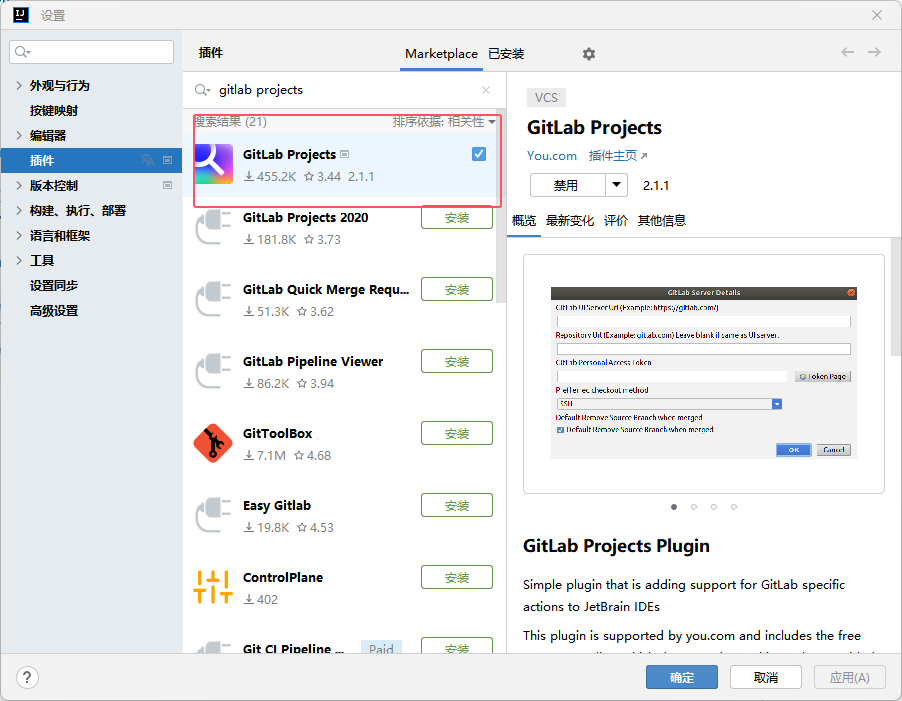Navigate back with the left arrow
Image resolution: width=902 pixels, height=701 pixels.
(x=847, y=52)
